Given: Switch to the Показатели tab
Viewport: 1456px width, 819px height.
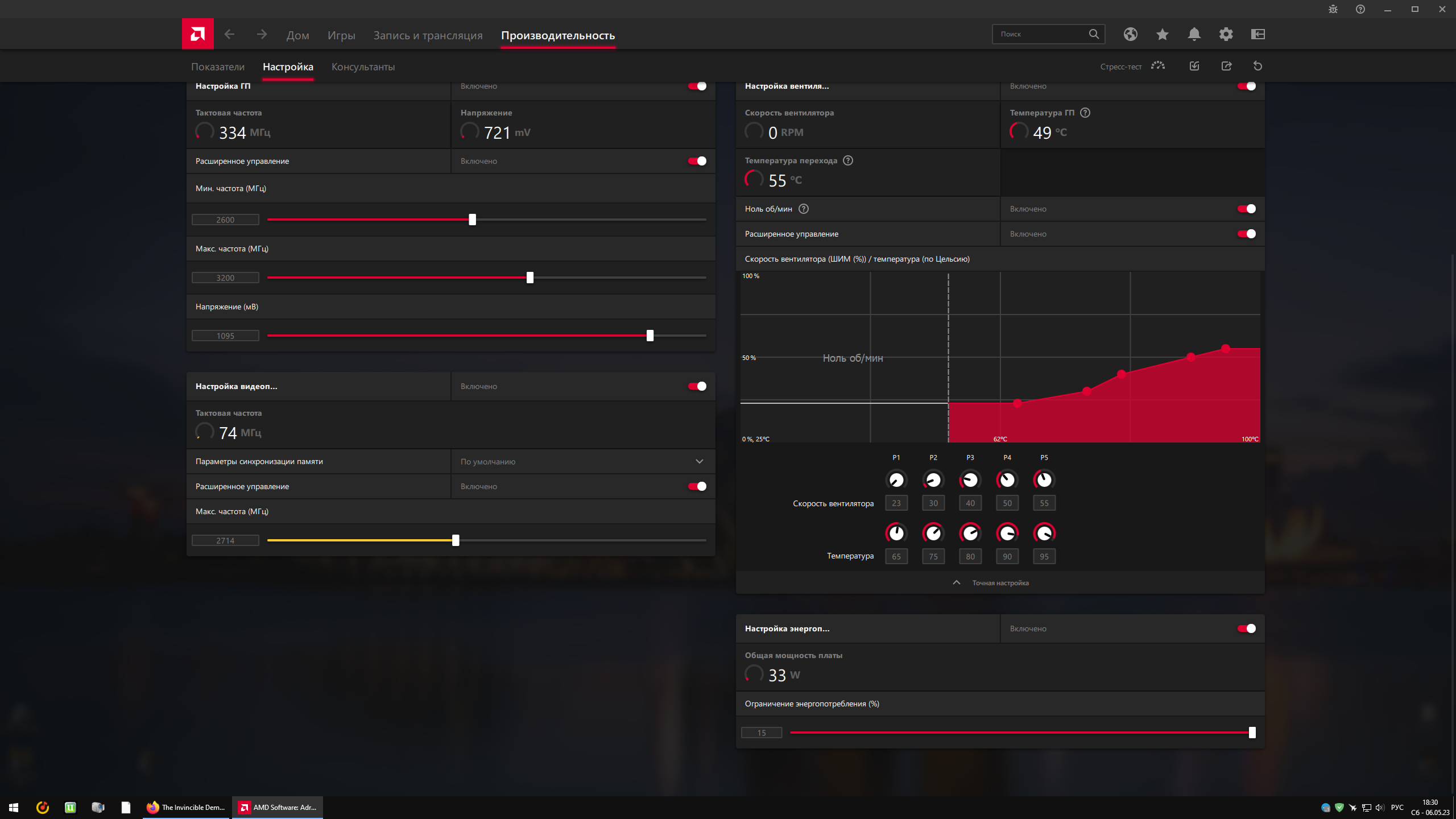Looking at the screenshot, I should click(x=218, y=67).
